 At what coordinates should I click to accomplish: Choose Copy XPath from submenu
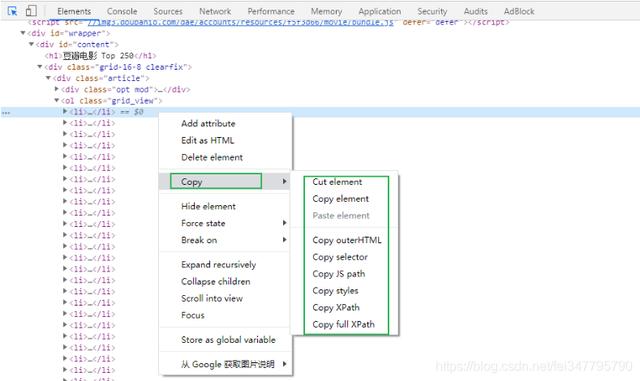336,307
